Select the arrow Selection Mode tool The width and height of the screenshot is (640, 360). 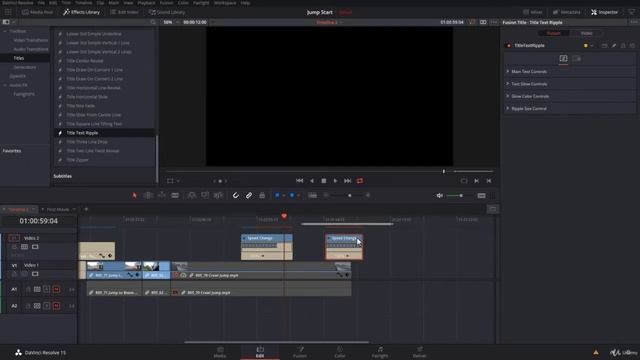click(x=134, y=196)
